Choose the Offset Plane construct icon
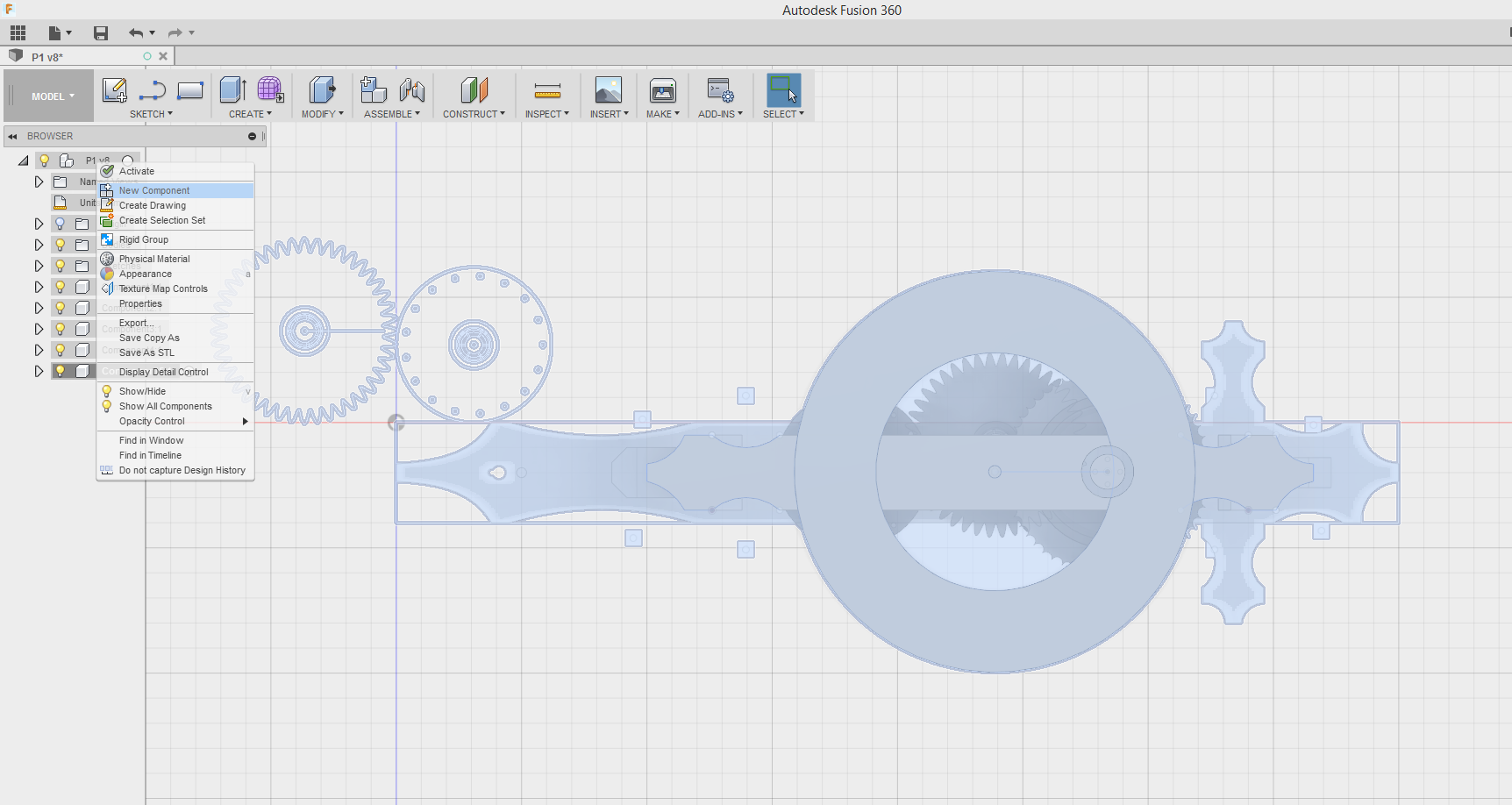This screenshot has width=1512, height=805. click(x=474, y=90)
